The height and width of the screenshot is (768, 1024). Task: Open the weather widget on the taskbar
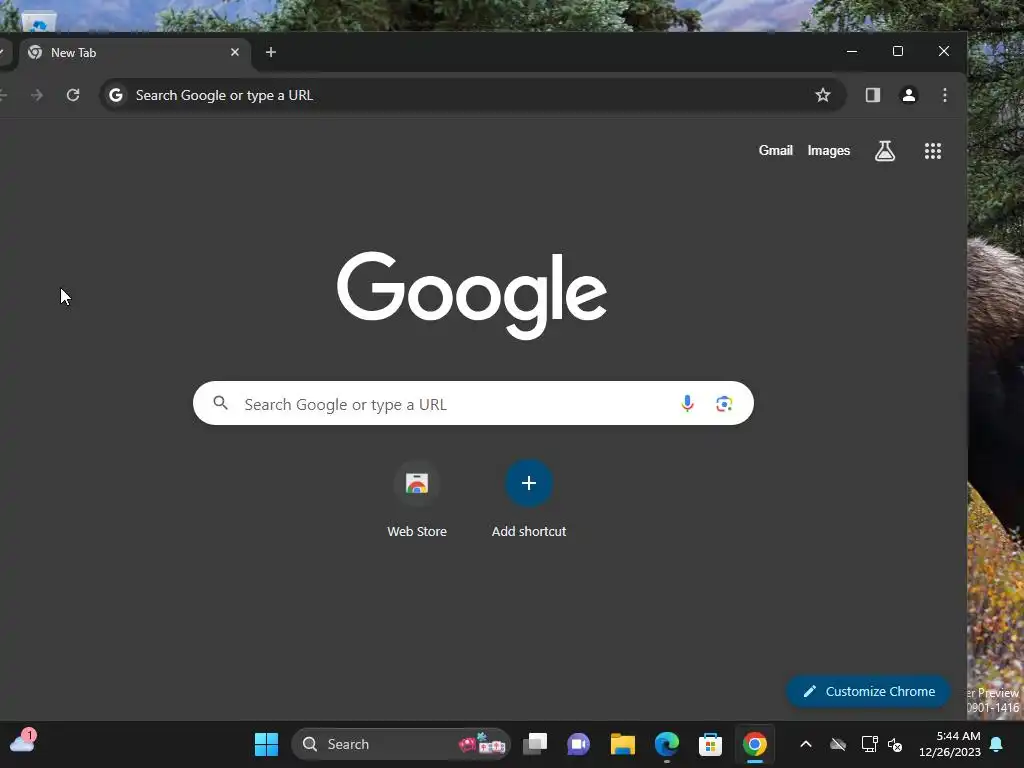(23, 741)
